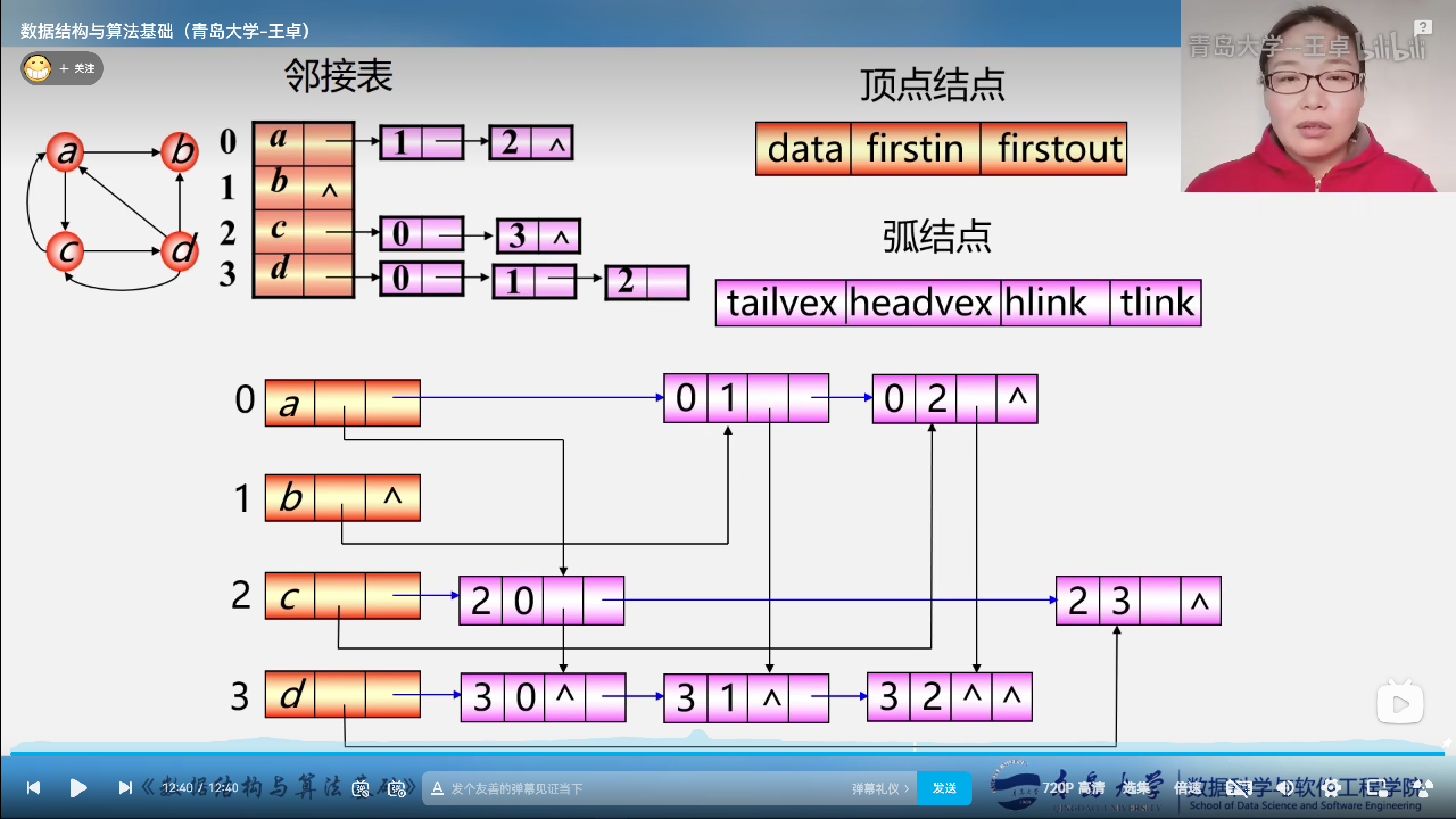Open the 倍速 playback speed menu
The height and width of the screenshot is (819, 1456).
click(1188, 788)
